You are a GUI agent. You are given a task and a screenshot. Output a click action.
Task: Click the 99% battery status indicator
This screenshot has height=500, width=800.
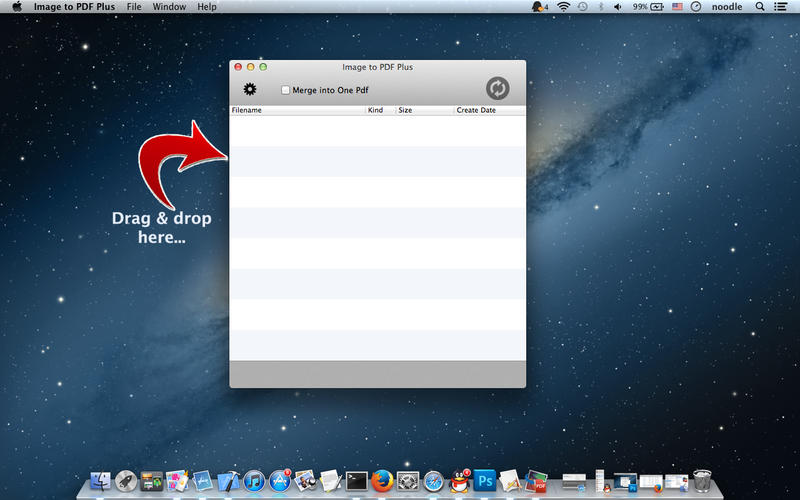[x=648, y=7]
